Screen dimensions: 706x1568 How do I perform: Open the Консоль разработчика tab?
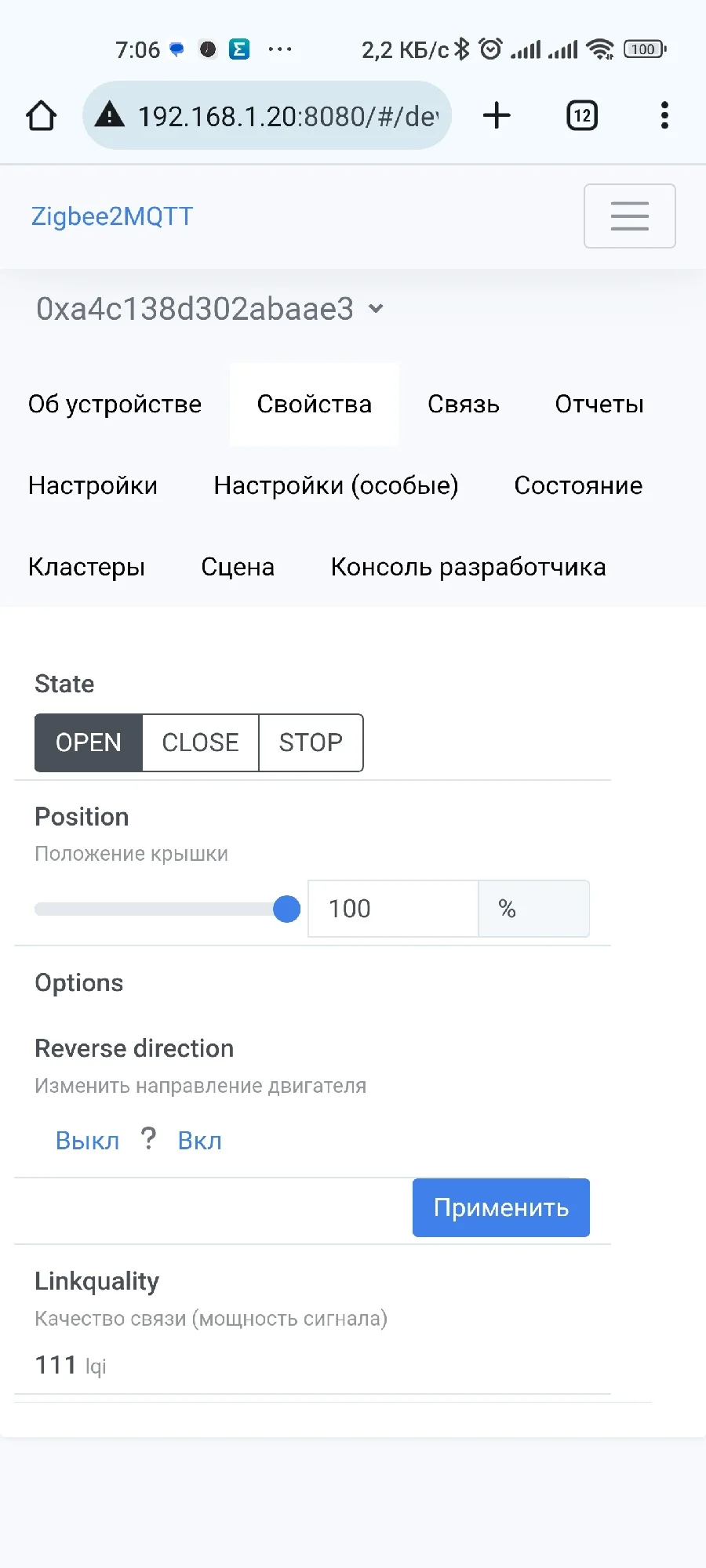tap(468, 567)
